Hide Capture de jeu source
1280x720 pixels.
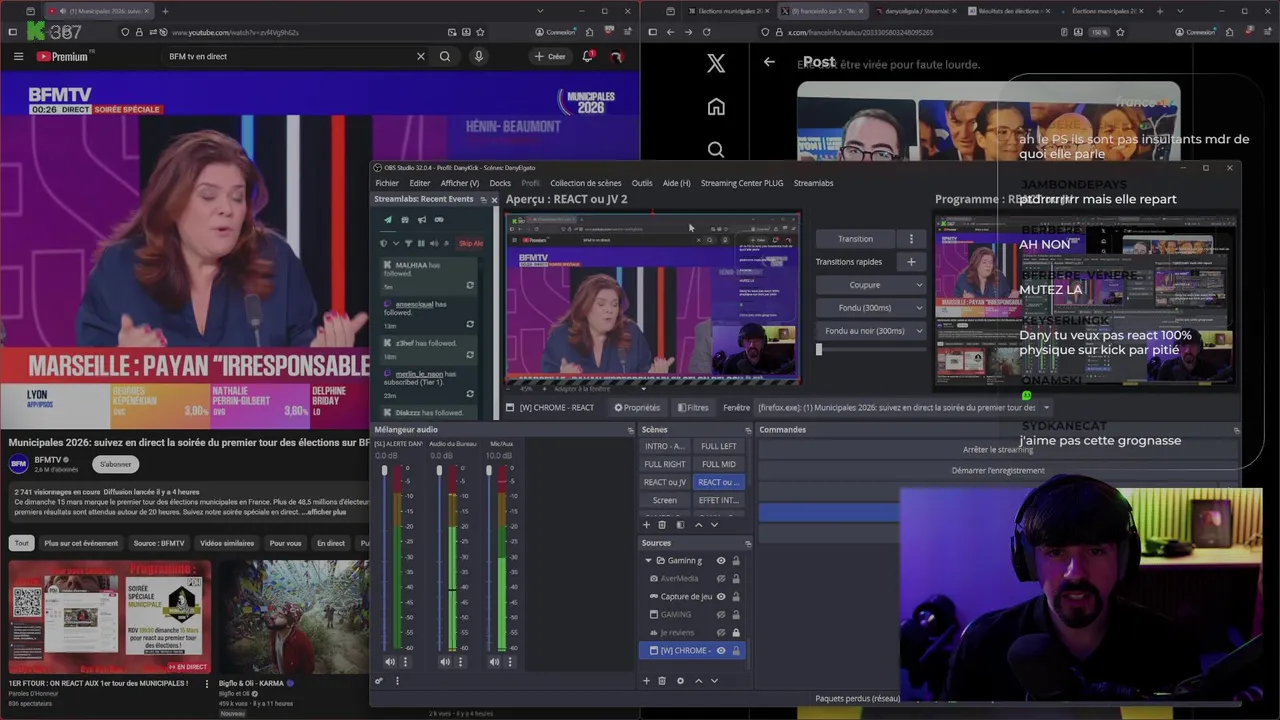720,597
